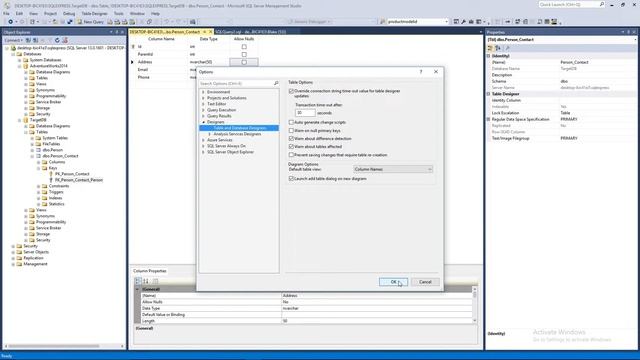The image size is (640, 360).
Task: Click the wrench icon in the main toolbar
Action: [x=463, y=22]
